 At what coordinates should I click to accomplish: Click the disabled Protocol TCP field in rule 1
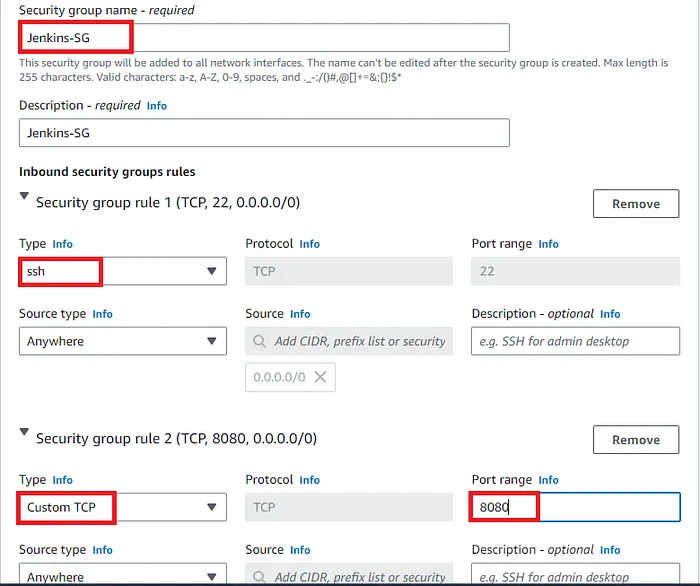pos(349,271)
